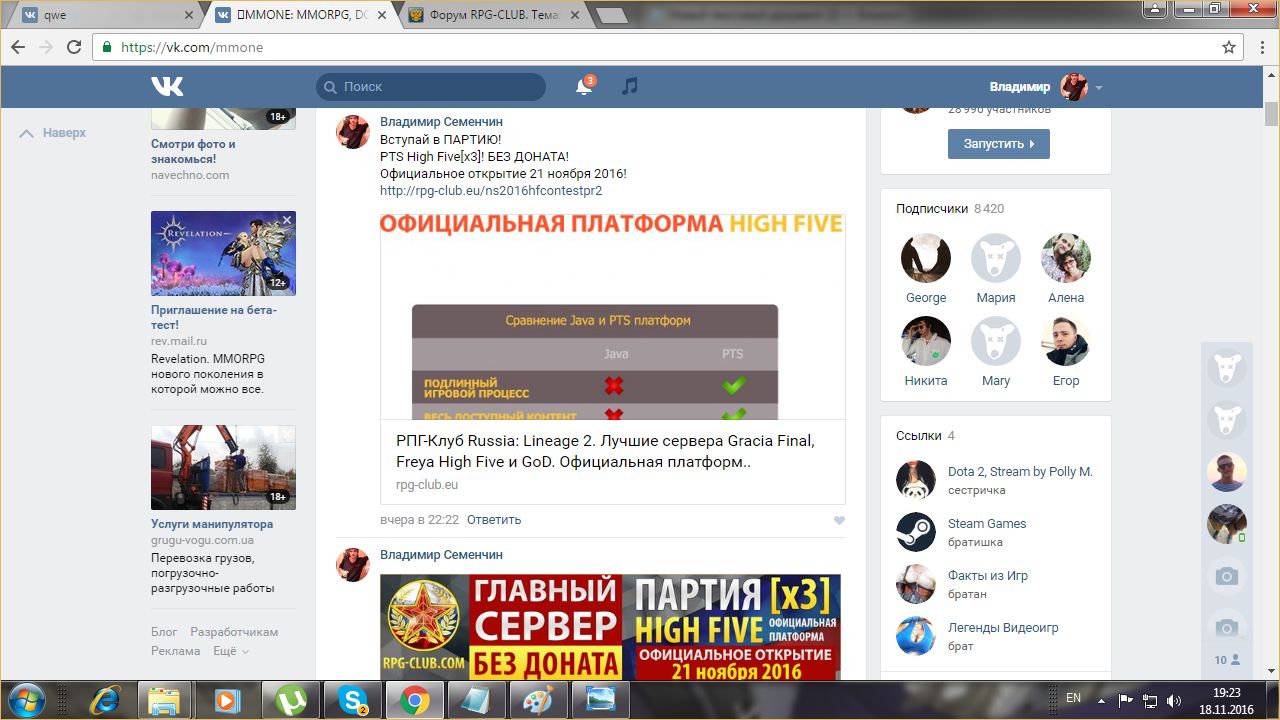Viewport: 1280px width, 720px height.
Task: Open the Смотри фото и знакомься ad
Action: [x=193, y=151]
